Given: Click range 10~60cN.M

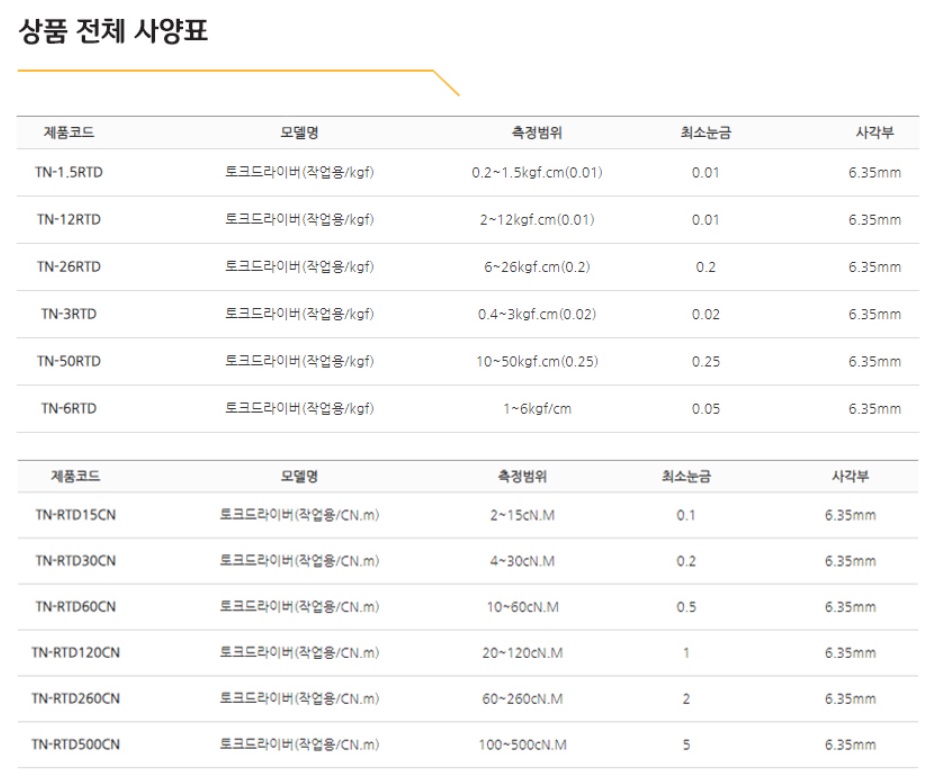Looking at the screenshot, I should [x=522, y=608].
